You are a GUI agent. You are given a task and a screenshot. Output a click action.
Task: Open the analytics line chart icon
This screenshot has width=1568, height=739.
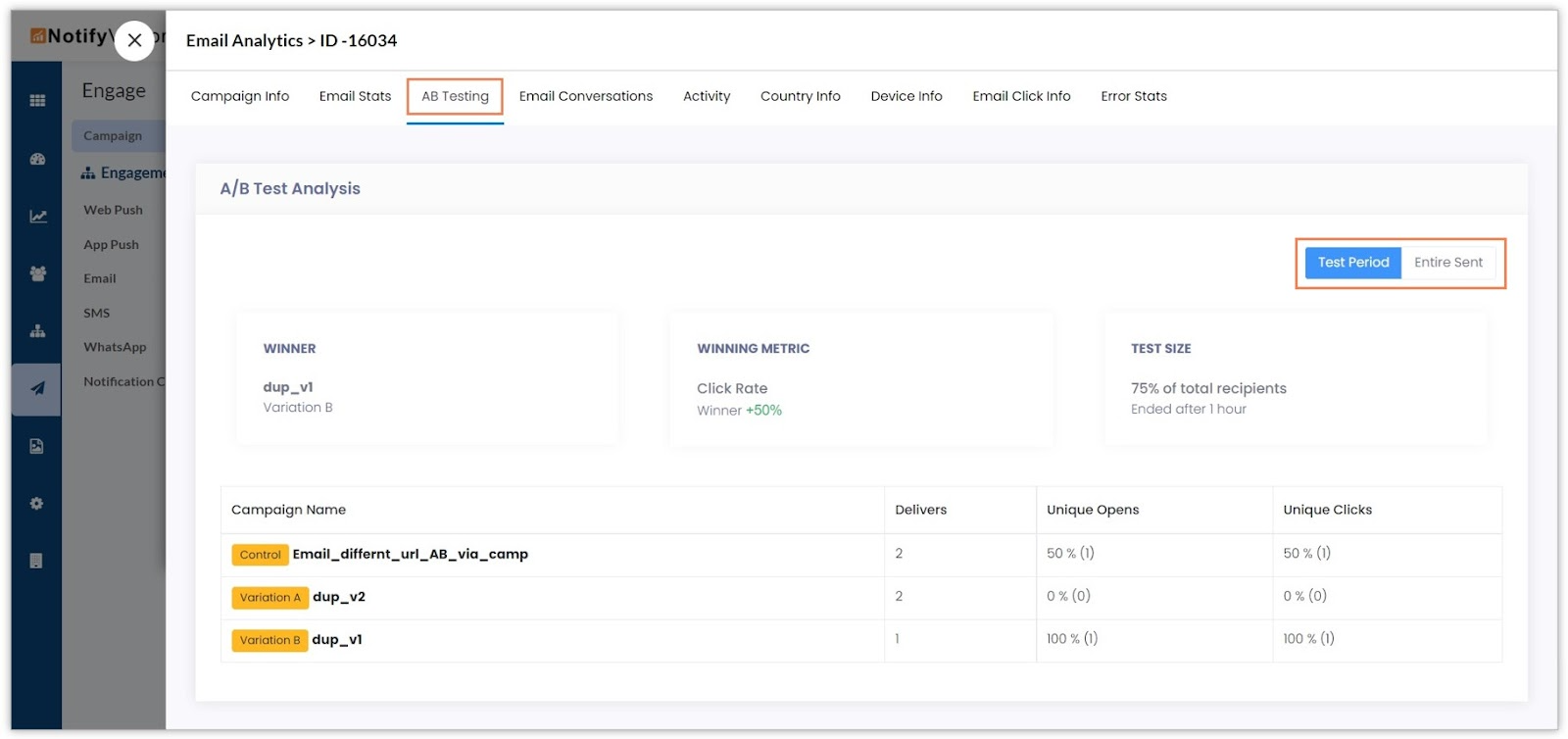coord(37,217)
